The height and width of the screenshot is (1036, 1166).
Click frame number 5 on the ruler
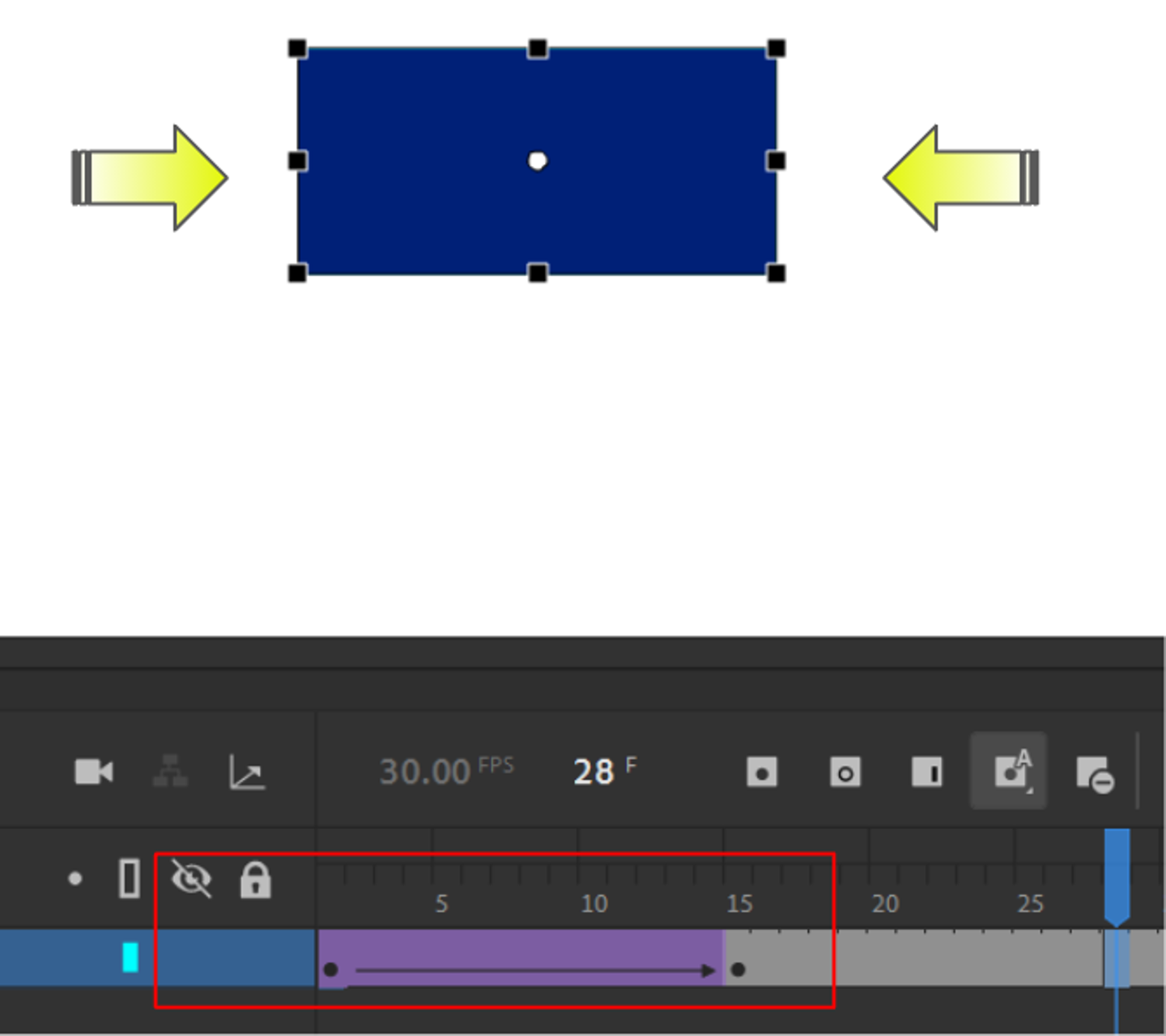click(x=441, y=904)
